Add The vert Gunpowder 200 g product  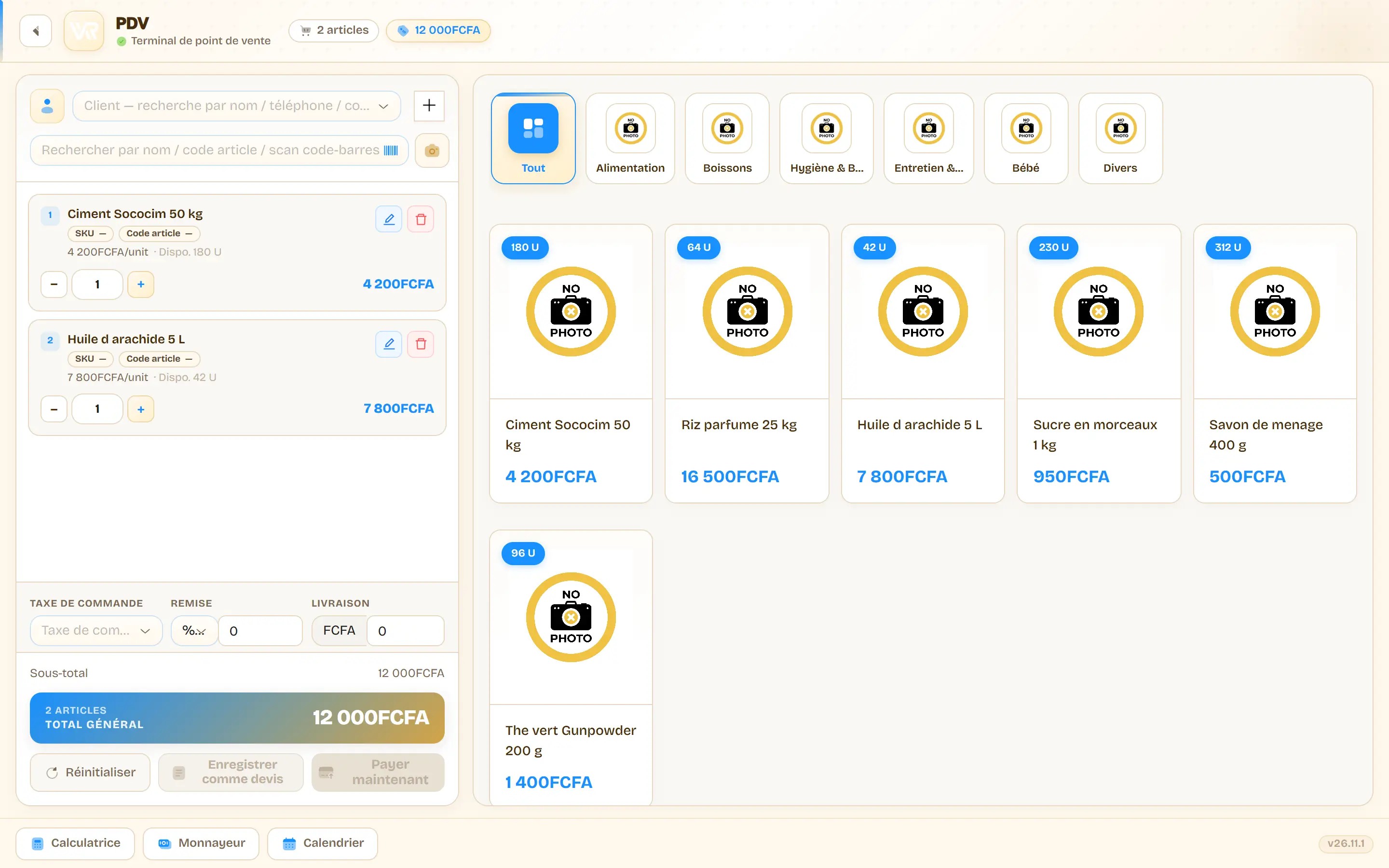click(x=571, y=668)
